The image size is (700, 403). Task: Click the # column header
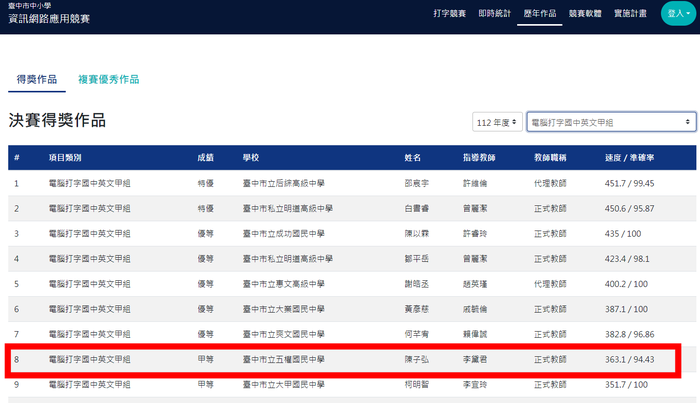[x=17, y=158]
